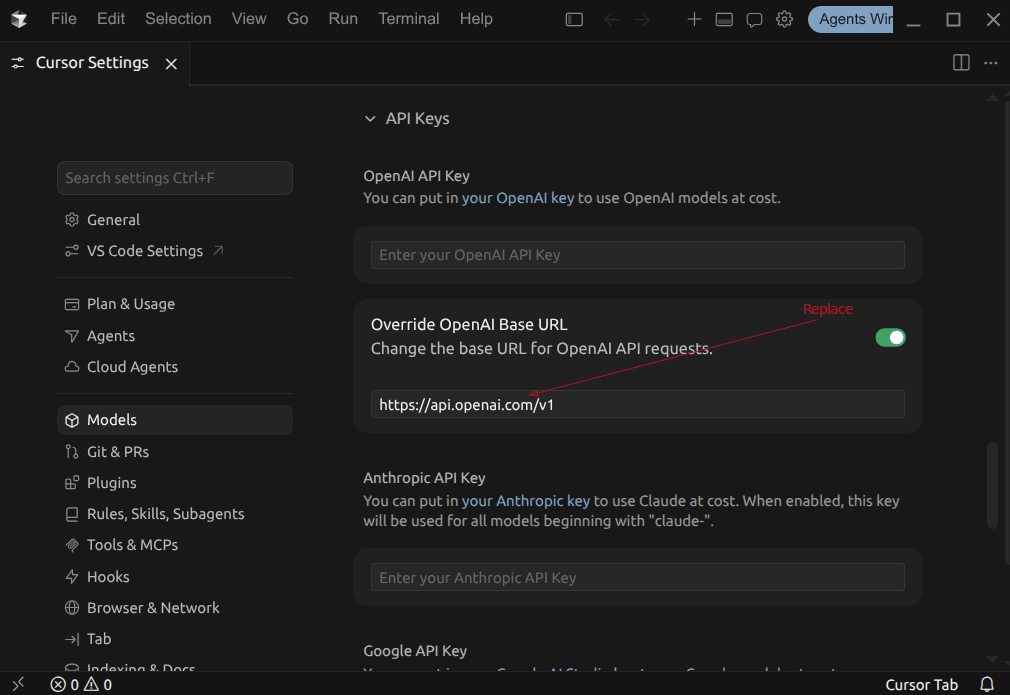Click the Cursor logo icon in title bar

click(x=19, y=19)
